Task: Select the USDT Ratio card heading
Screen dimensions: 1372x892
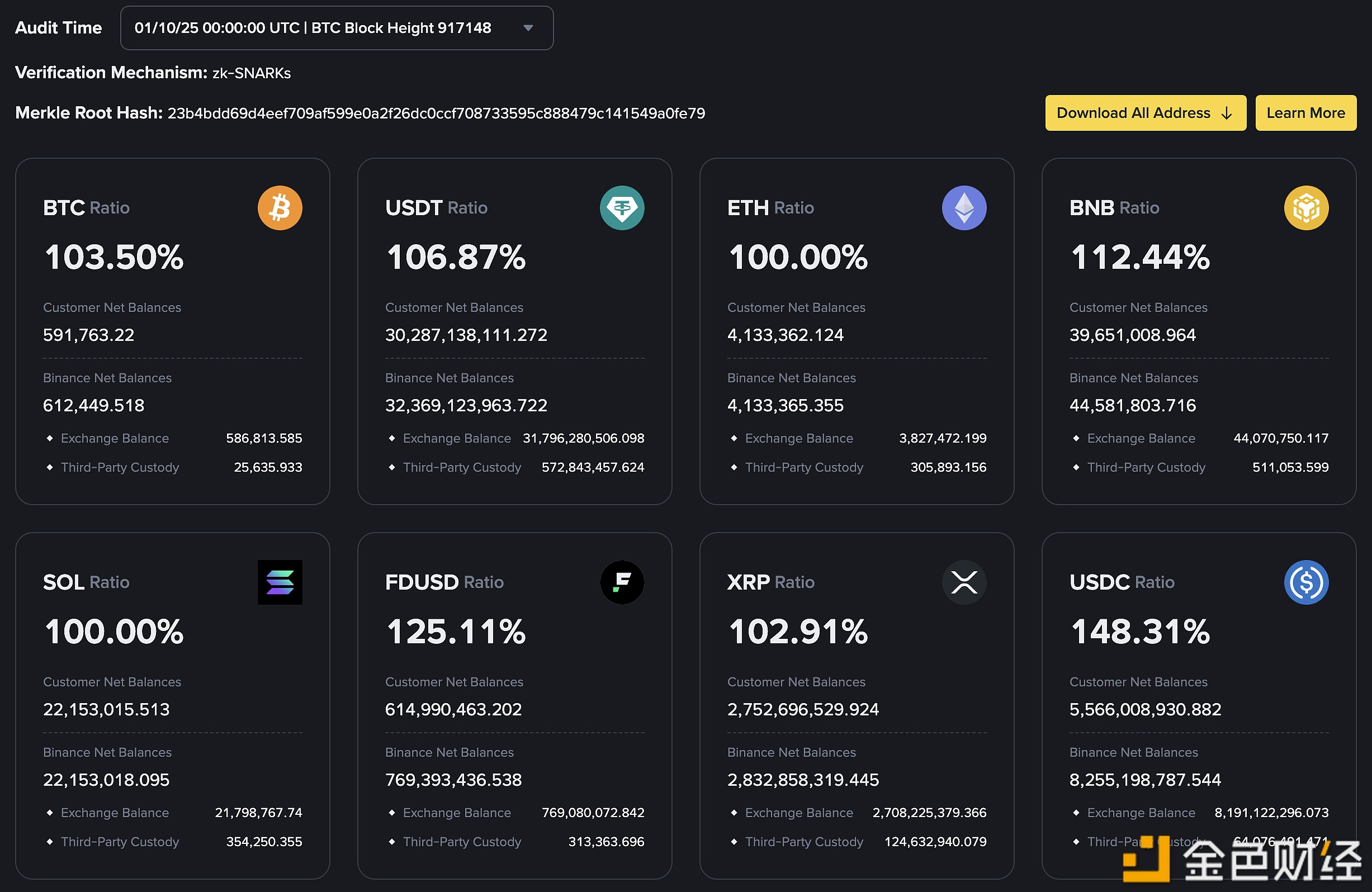Action: [x=436, y=208]
